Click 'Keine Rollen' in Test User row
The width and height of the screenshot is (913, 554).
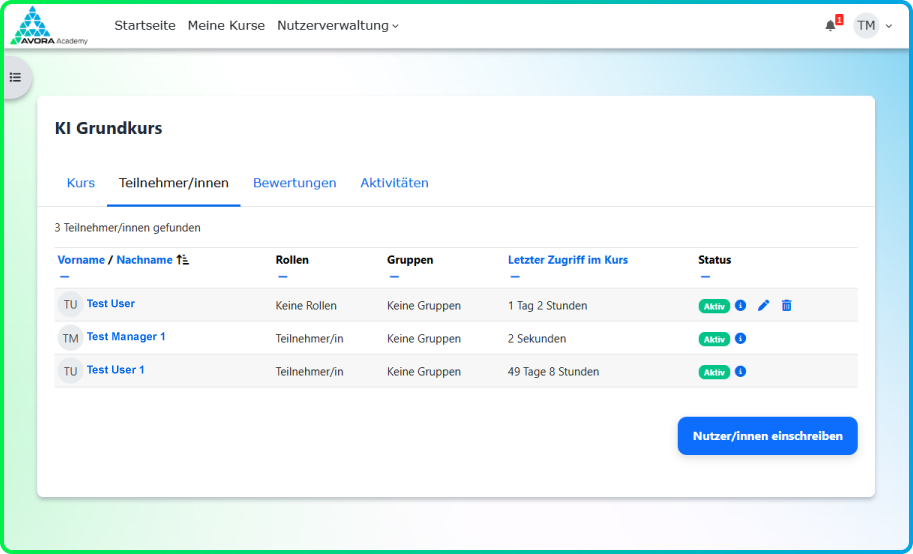click(x=306, y=306)
